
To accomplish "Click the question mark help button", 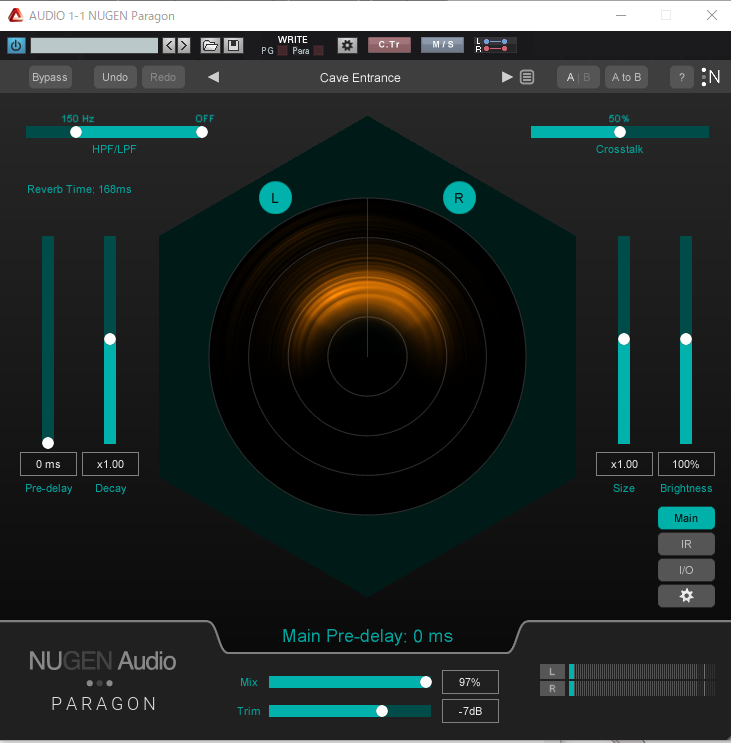I will (x=682, y=77).
